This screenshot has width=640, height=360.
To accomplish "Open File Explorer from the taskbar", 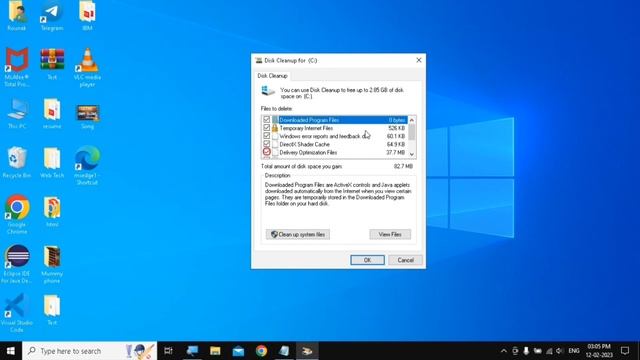I will click(x=215, y=351).
